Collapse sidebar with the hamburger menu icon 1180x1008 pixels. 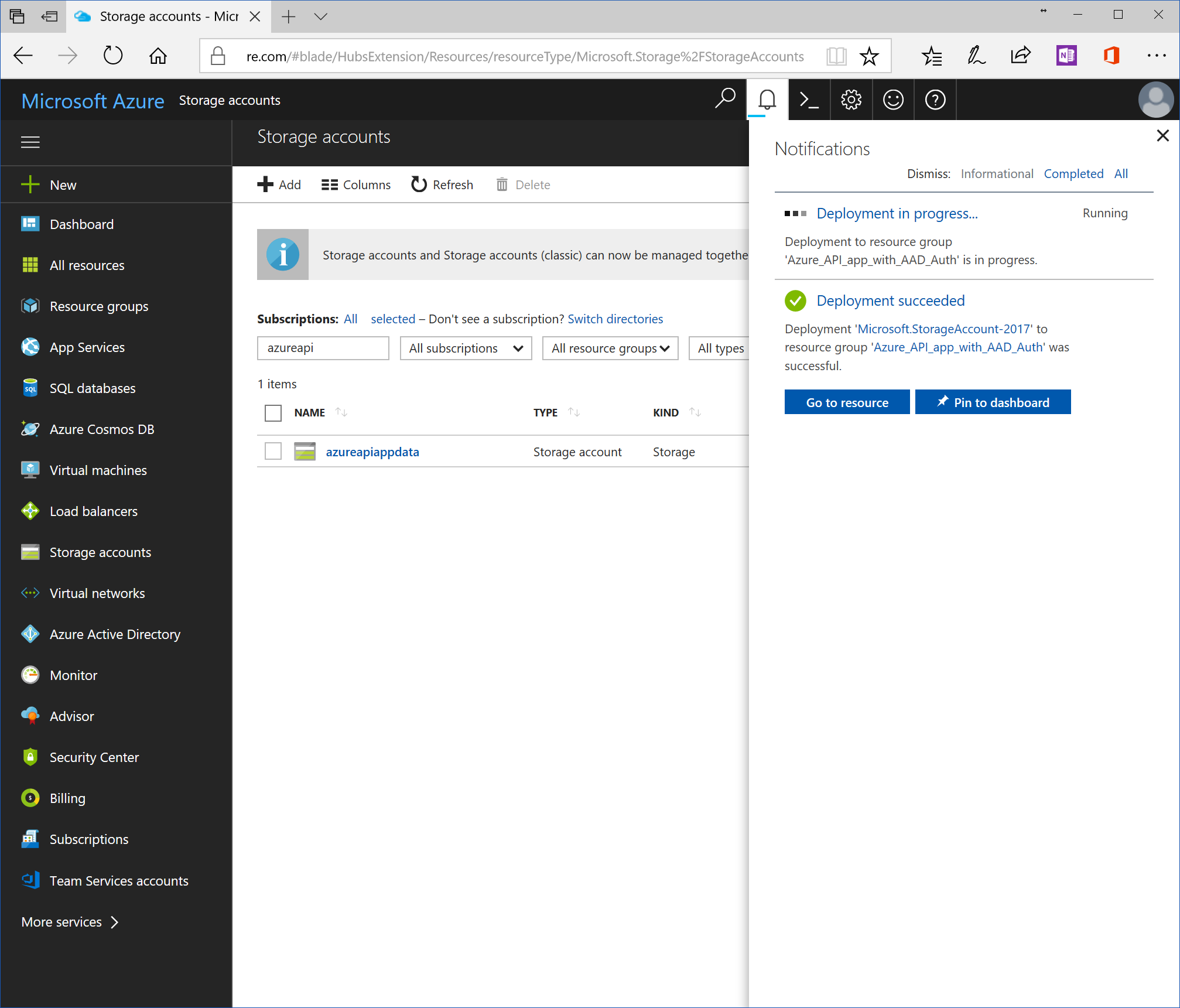30,142
